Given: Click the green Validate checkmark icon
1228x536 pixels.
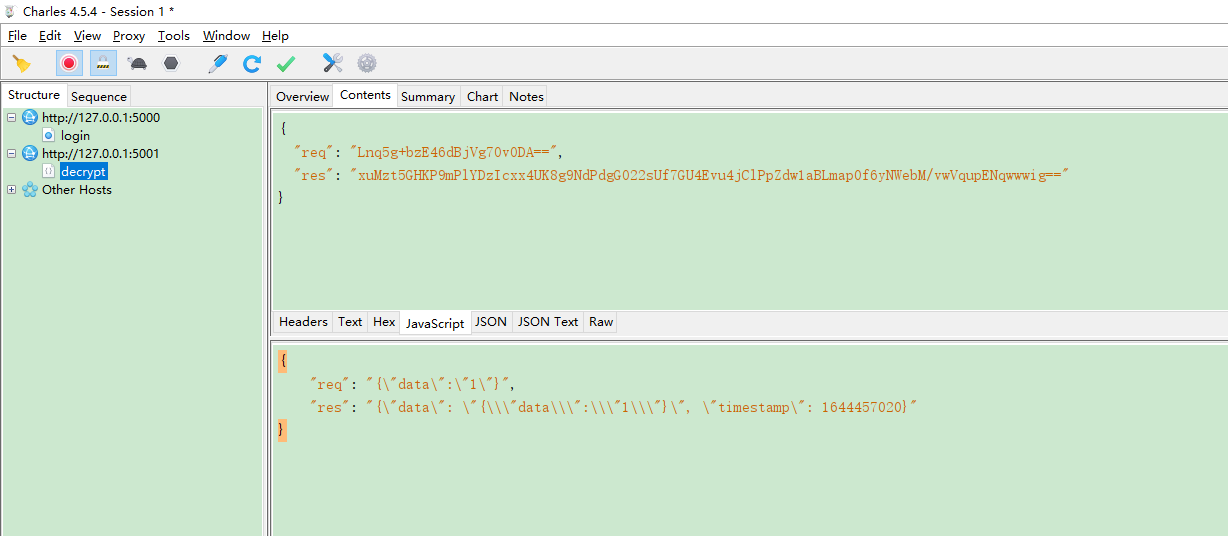Looking at the screenshot, I should (286, 64).
